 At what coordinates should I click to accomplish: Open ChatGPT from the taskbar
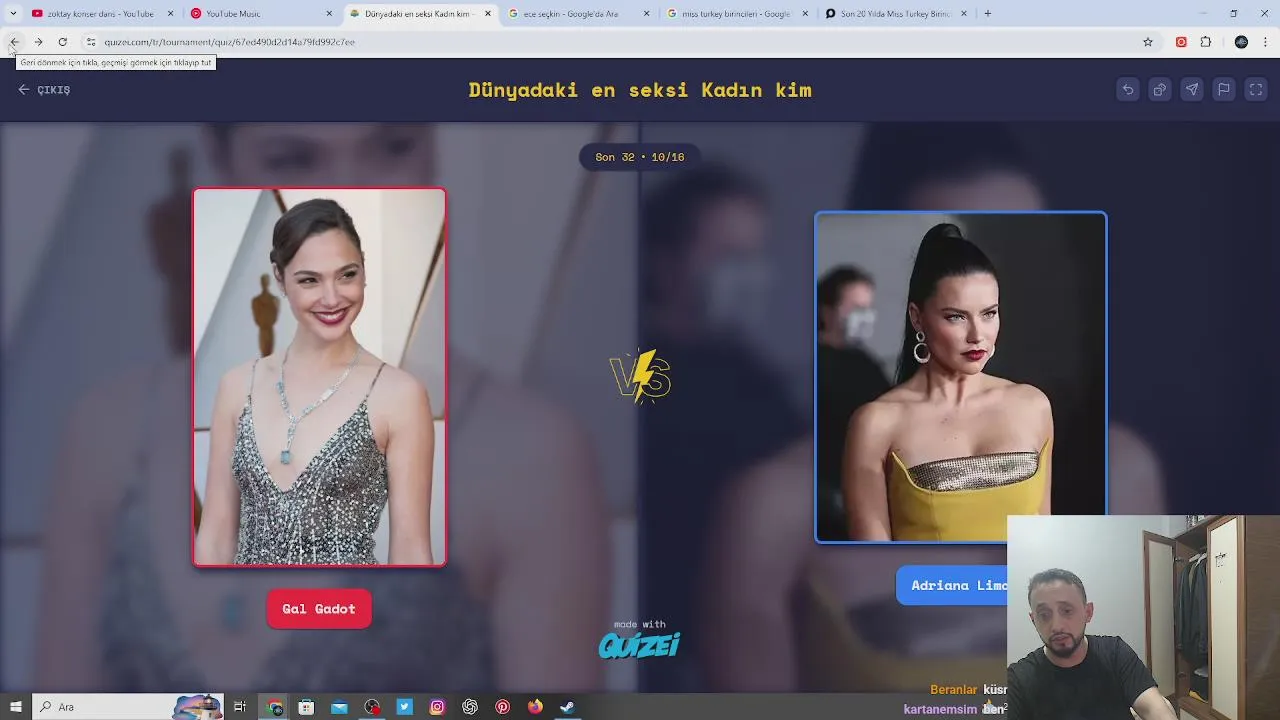coord(470,707)
